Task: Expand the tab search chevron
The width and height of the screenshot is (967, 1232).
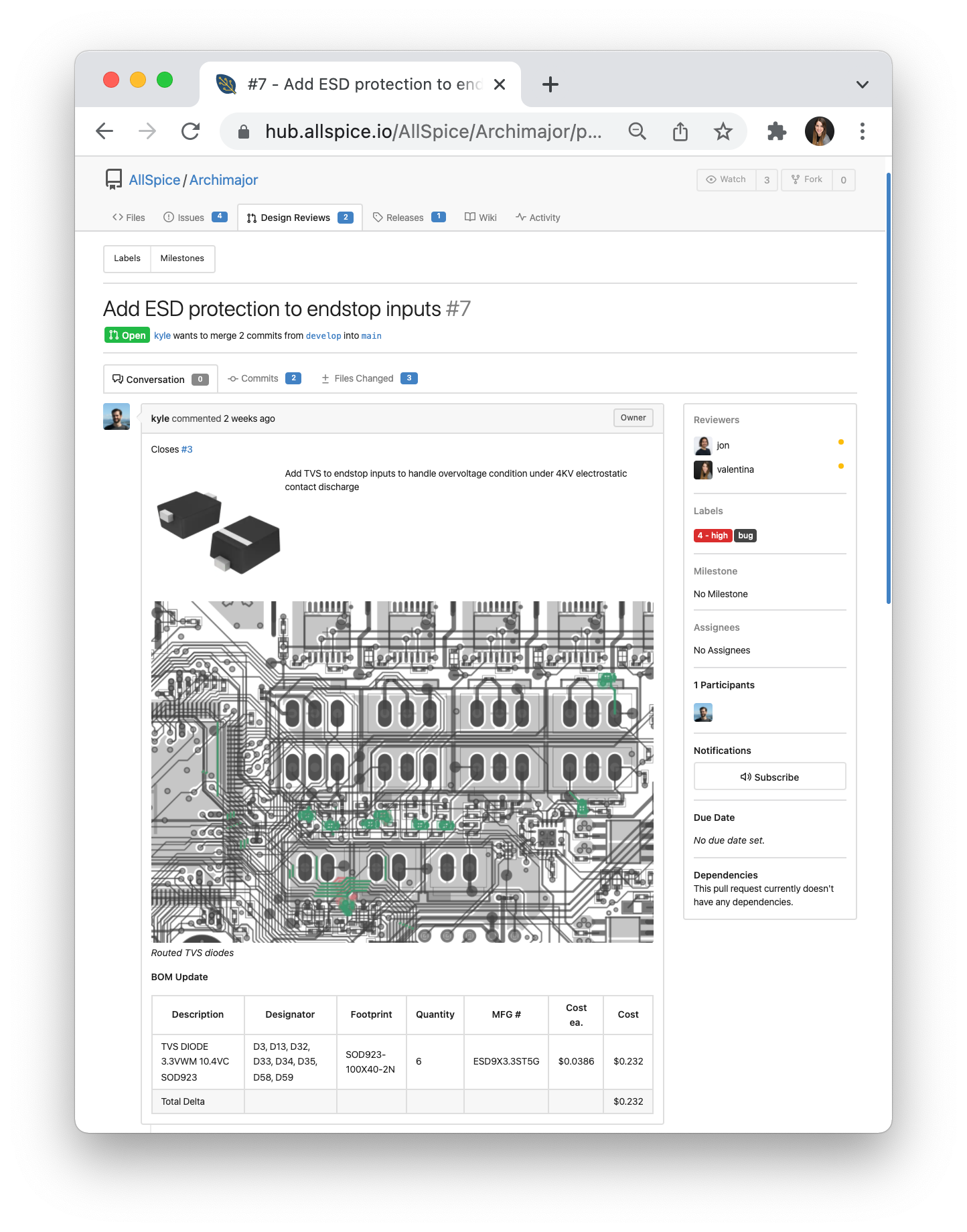Action: [862, 84]
